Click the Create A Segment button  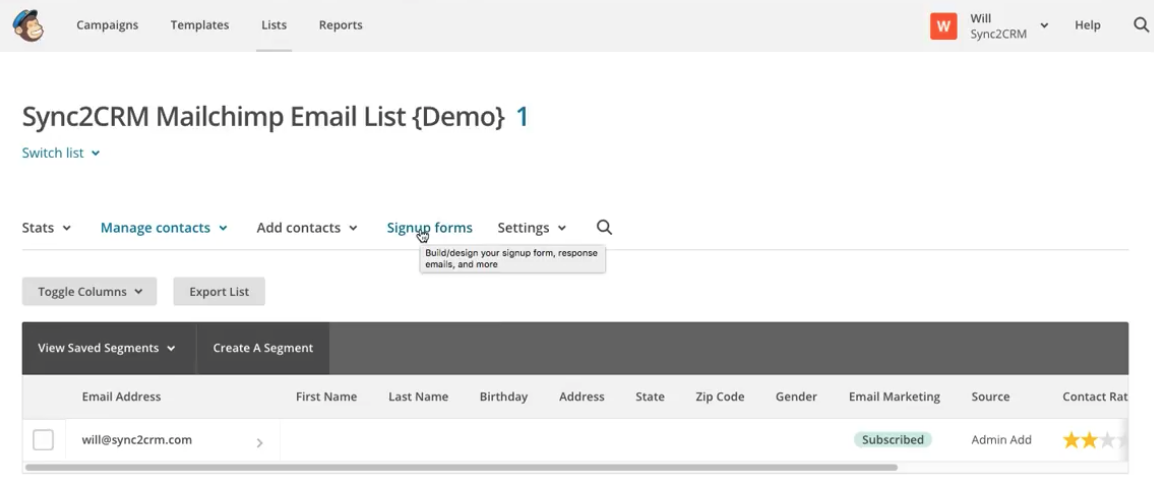[x=263, y=348]
